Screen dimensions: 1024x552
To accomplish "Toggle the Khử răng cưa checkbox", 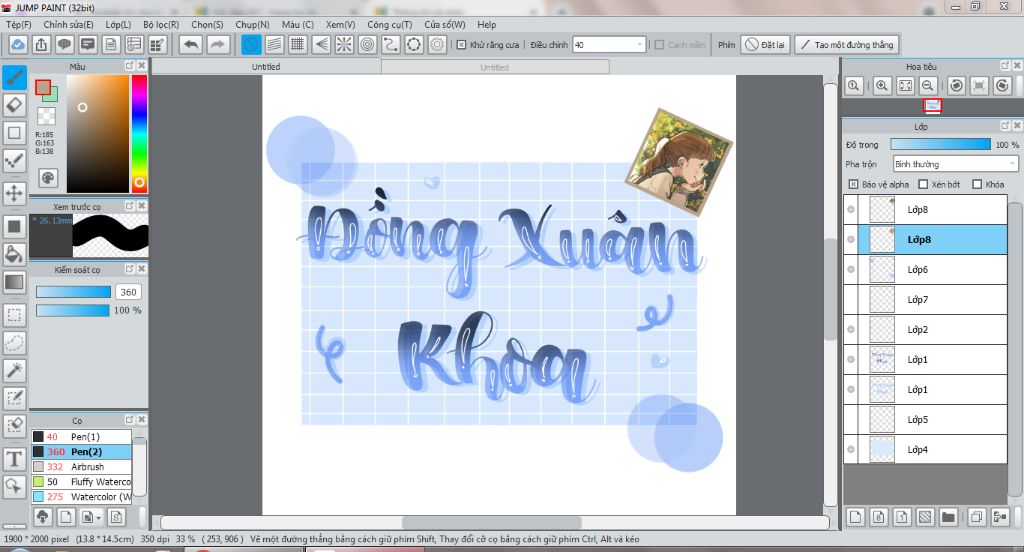I will [x=461, y=44].
